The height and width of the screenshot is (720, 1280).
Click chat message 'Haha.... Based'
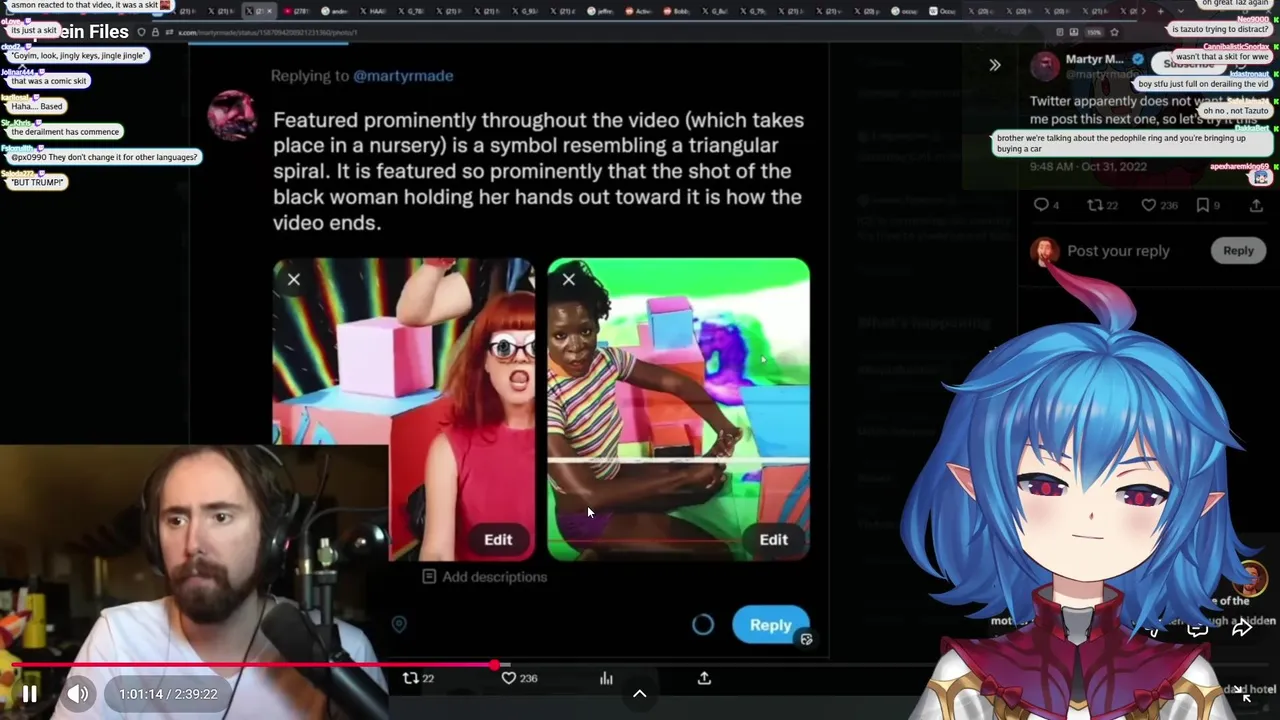click(x=37, y=106)
